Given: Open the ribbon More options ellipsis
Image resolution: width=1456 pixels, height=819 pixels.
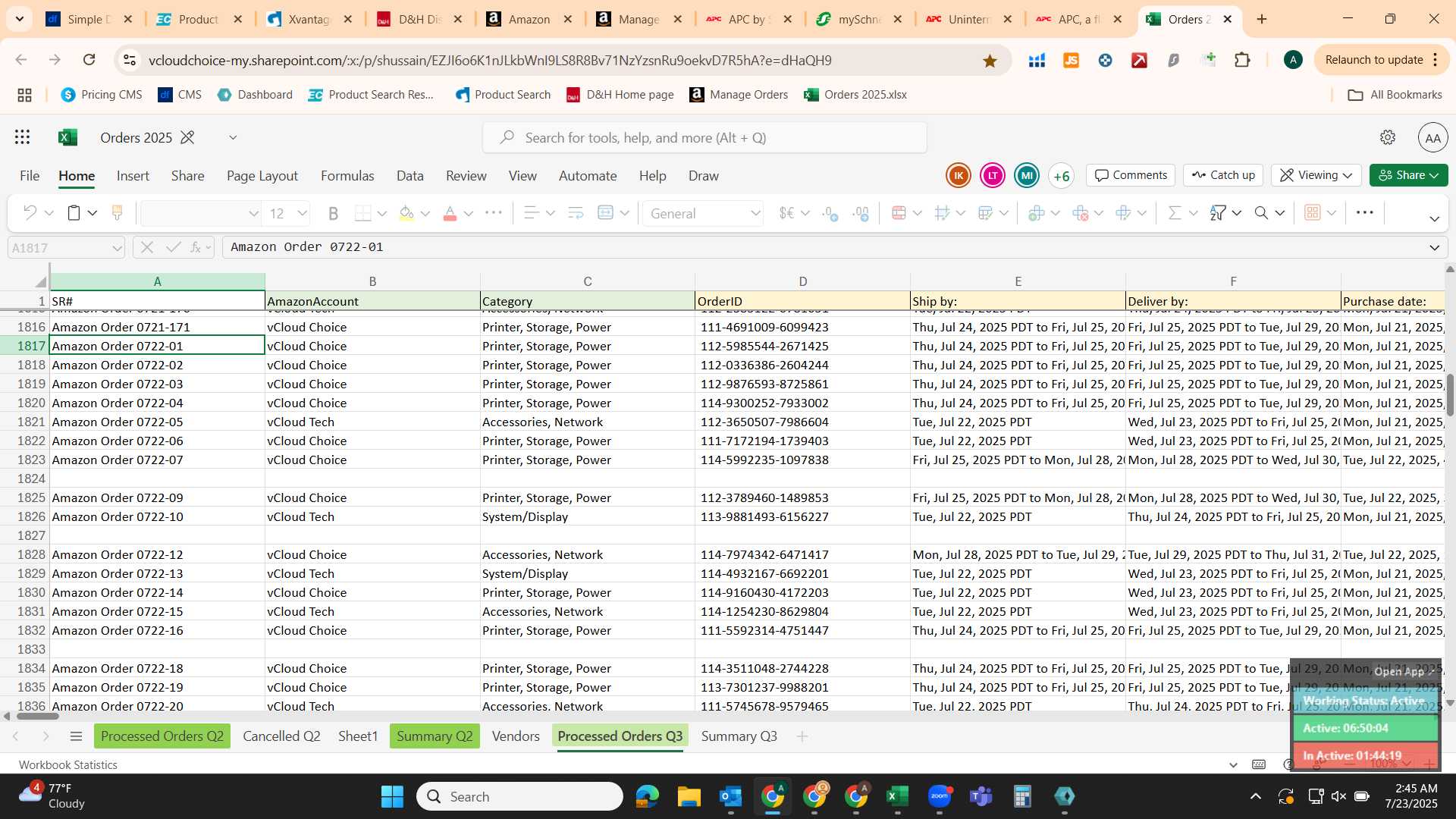Looking at the screenshot, I should [1364, 213].
